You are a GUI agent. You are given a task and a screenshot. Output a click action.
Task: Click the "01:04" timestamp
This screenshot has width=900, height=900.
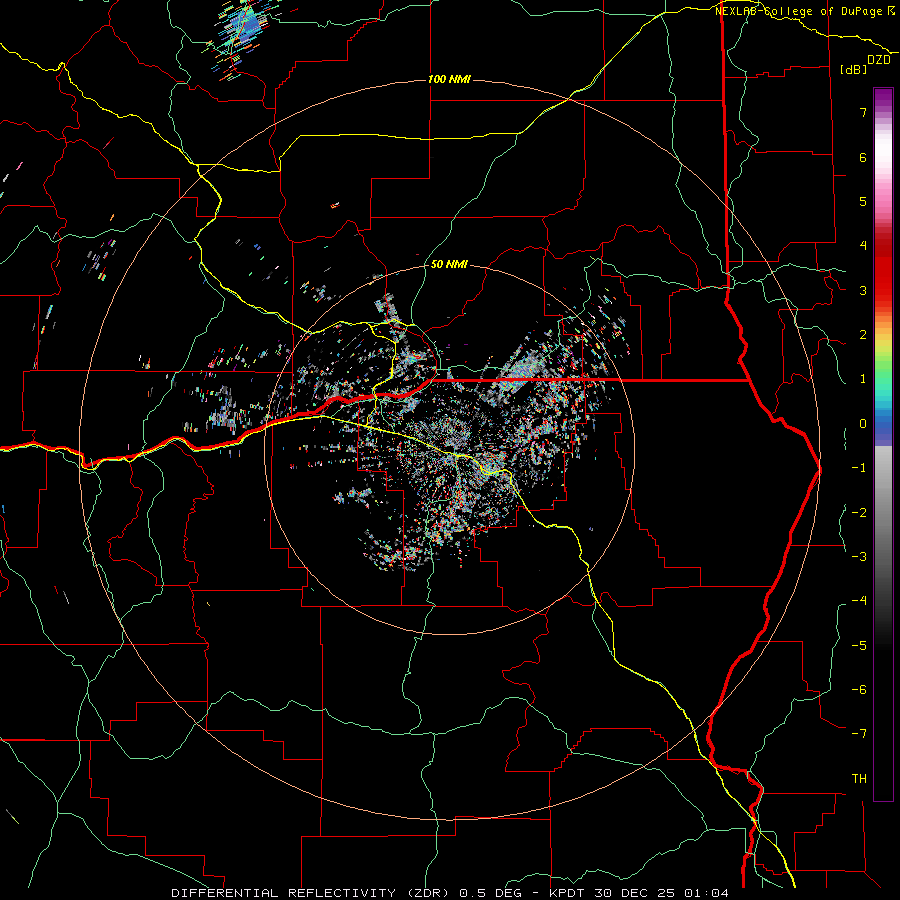707,893
